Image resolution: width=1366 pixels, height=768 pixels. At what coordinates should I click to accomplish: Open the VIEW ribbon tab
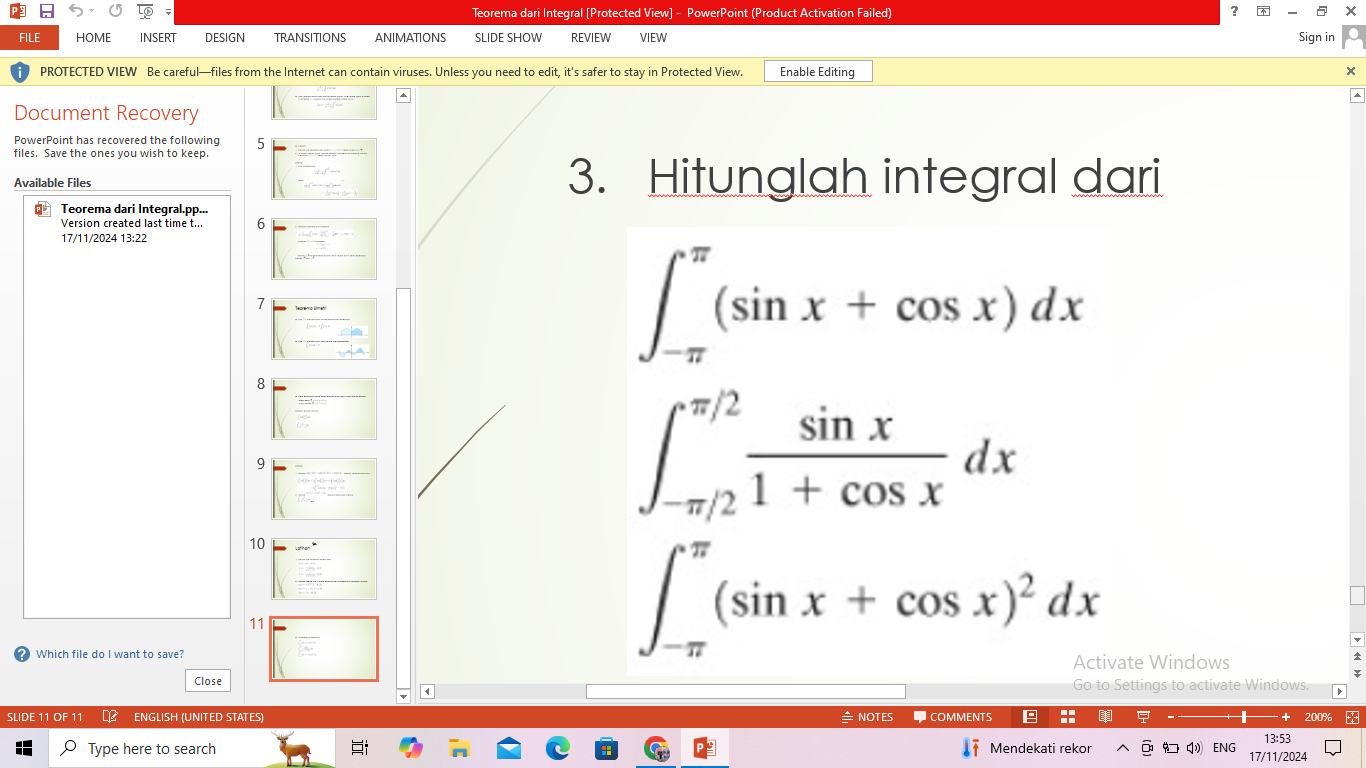point(653,37)
